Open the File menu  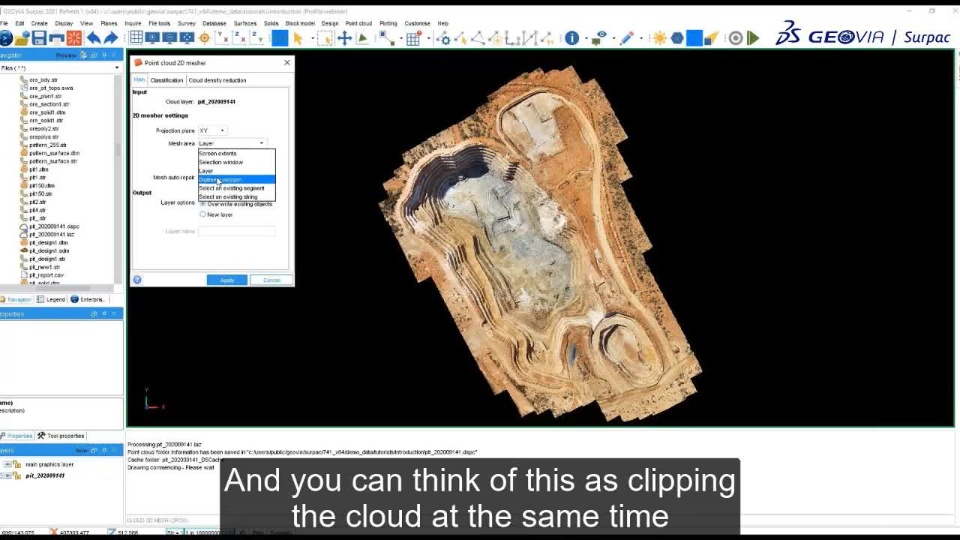click(4, 23)
